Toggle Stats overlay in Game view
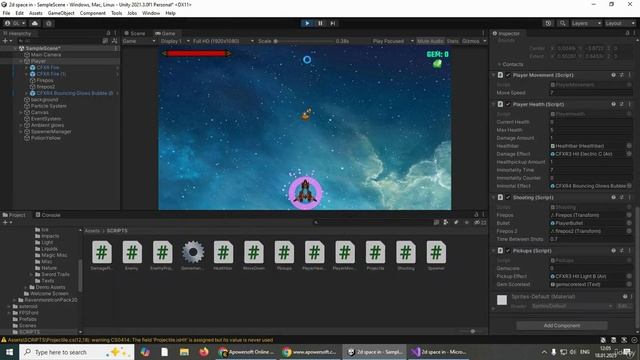The image size is (640, 360). [x=452, y=41]
